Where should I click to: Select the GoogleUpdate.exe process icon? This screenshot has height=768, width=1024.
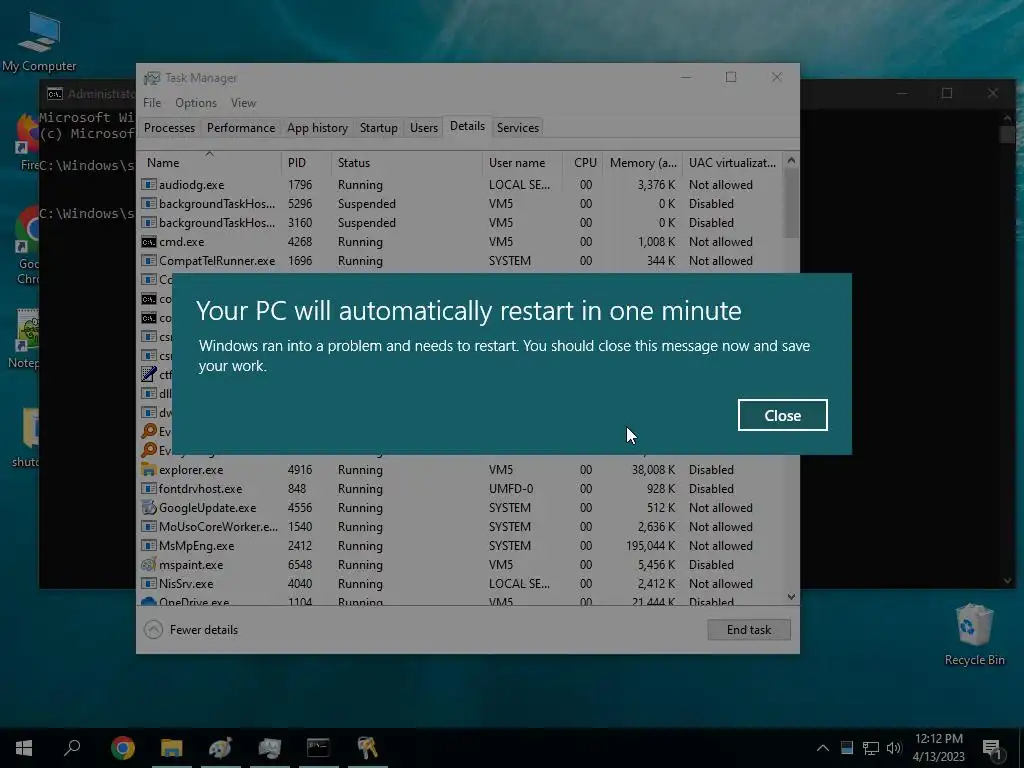[149, 507]
